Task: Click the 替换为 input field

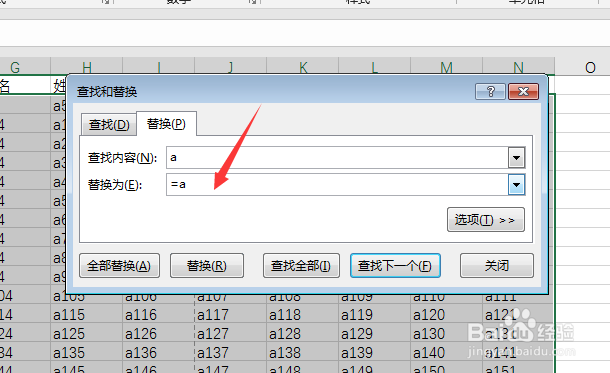Action: pos(337,185)
